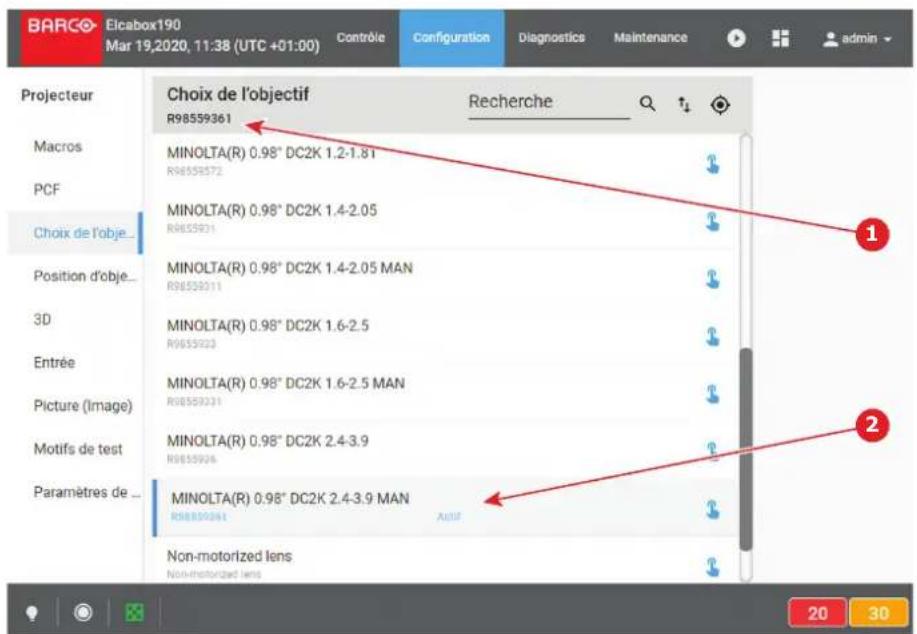The height and width of the screenshot is (634, 917).
Task: Click the sort arrows icon
Action: click(x=684, y=104)
